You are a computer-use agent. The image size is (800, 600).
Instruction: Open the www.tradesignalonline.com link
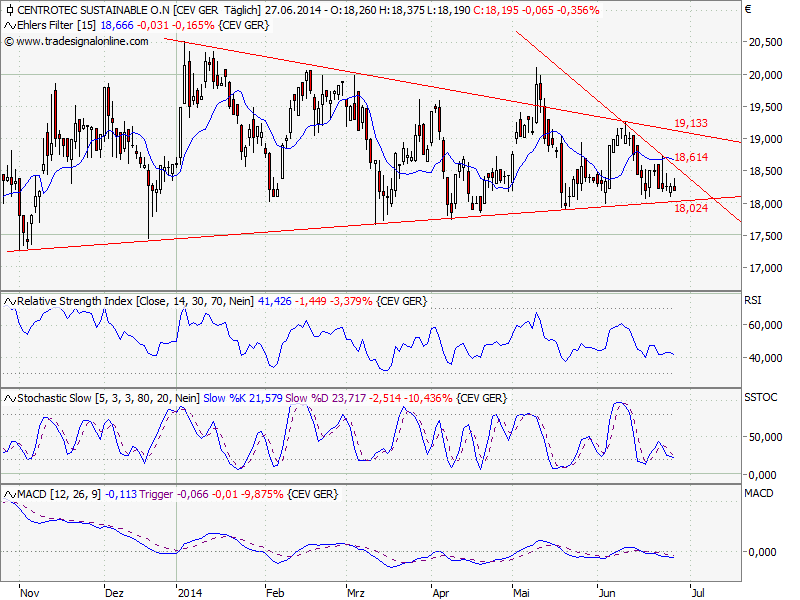(82, 41)
